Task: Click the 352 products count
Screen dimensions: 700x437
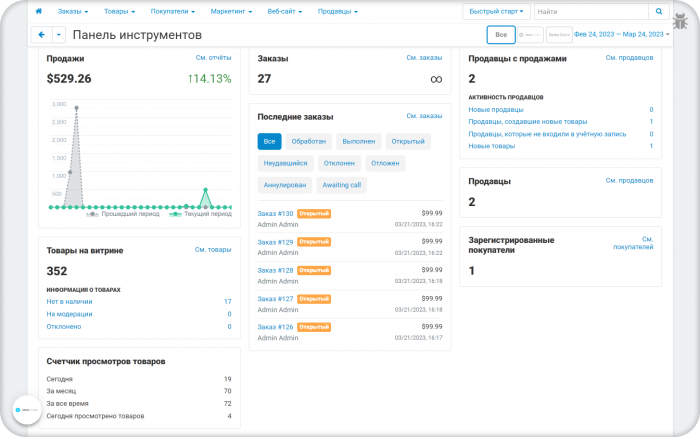Action: 57,271
